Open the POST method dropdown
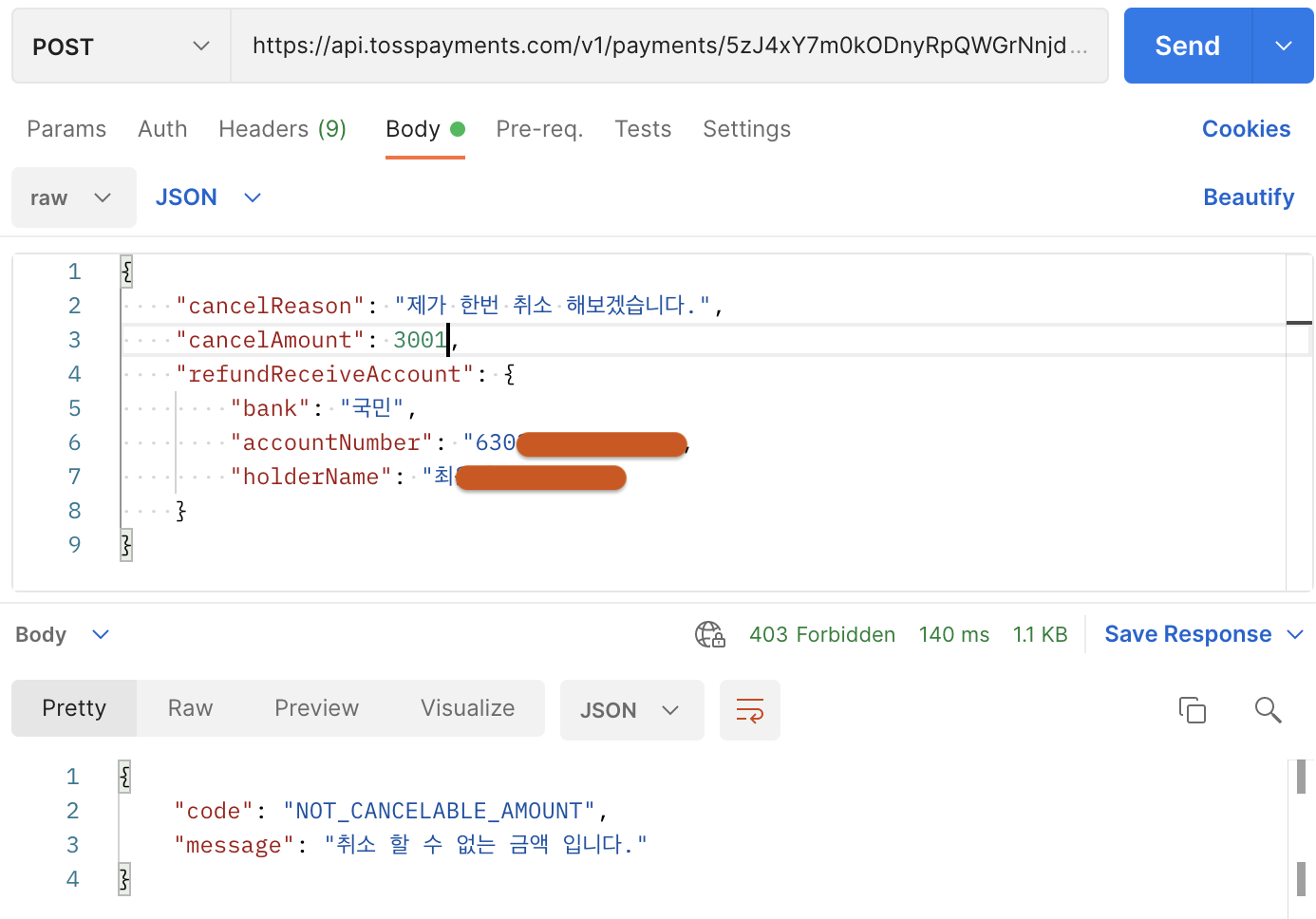Viewport: 1316px width, 919px height. pos(121,46)
